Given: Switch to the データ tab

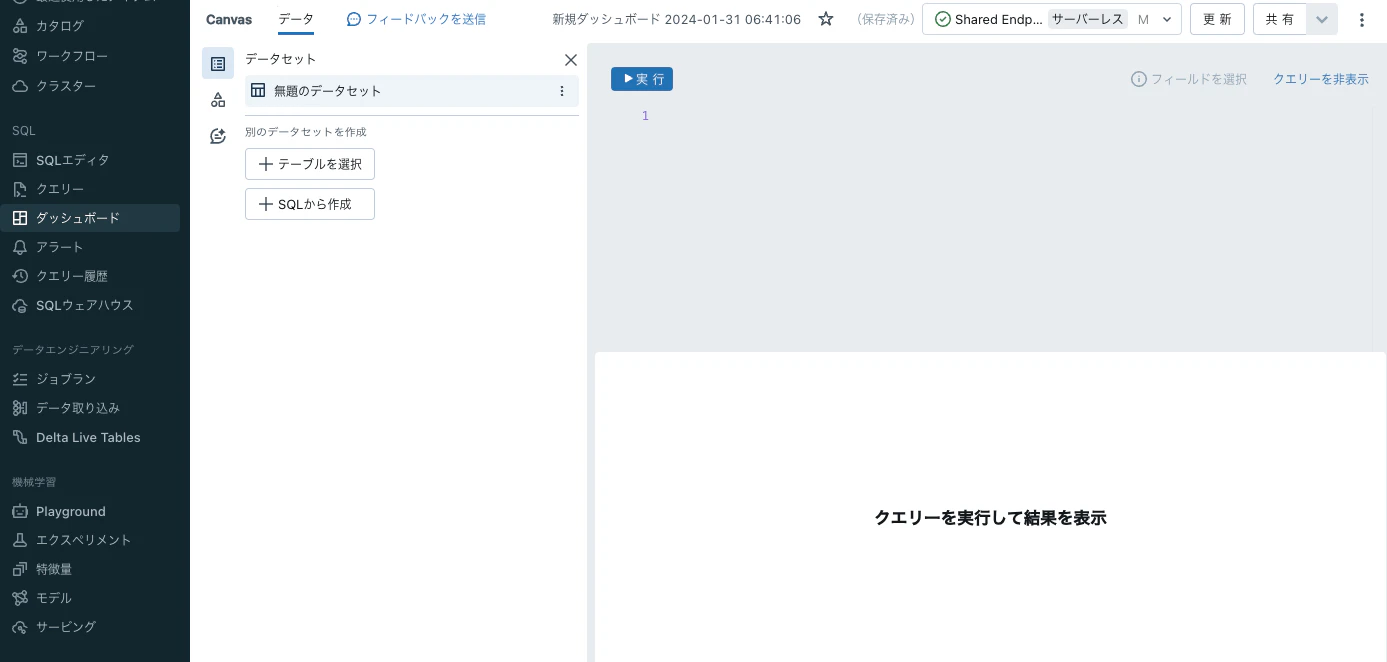Looking at the screenshot, I should coord(296,19).
